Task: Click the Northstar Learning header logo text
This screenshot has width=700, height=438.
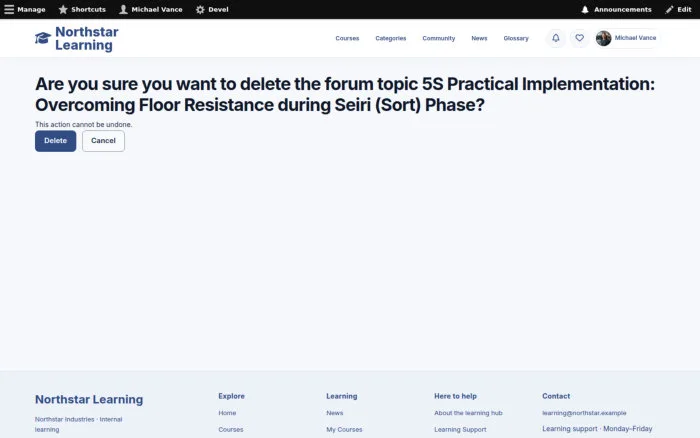Action: [x=87, y=38]
